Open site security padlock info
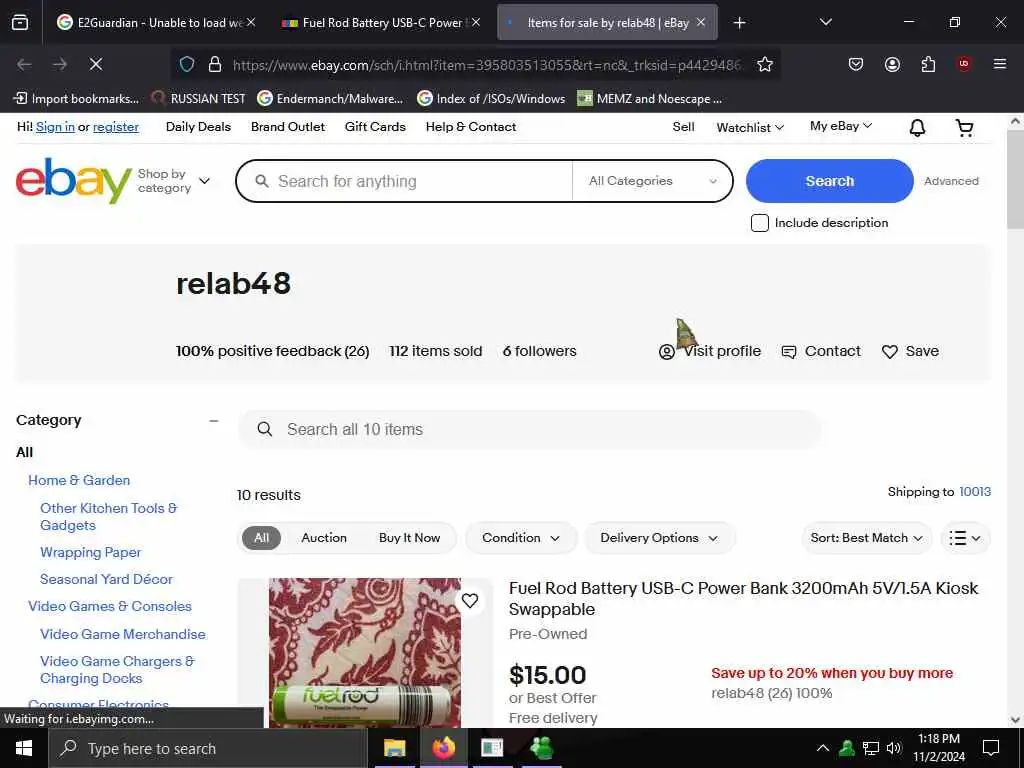 tap(214, 64)
